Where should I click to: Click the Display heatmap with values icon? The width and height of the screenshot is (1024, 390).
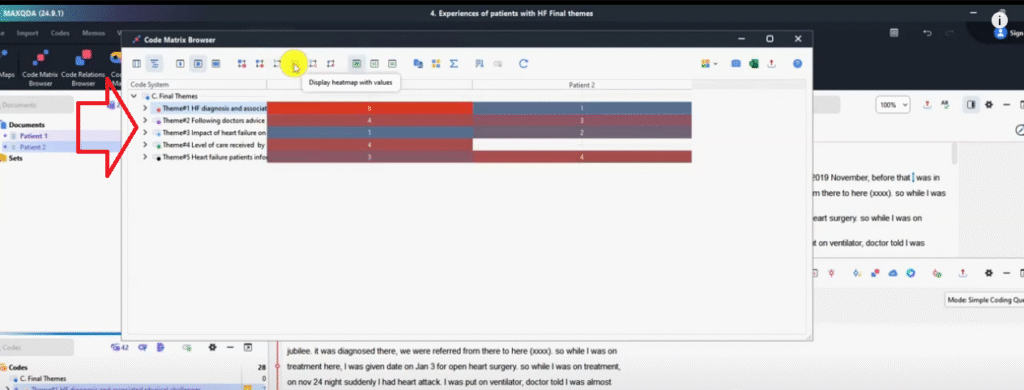pos(295,64)
